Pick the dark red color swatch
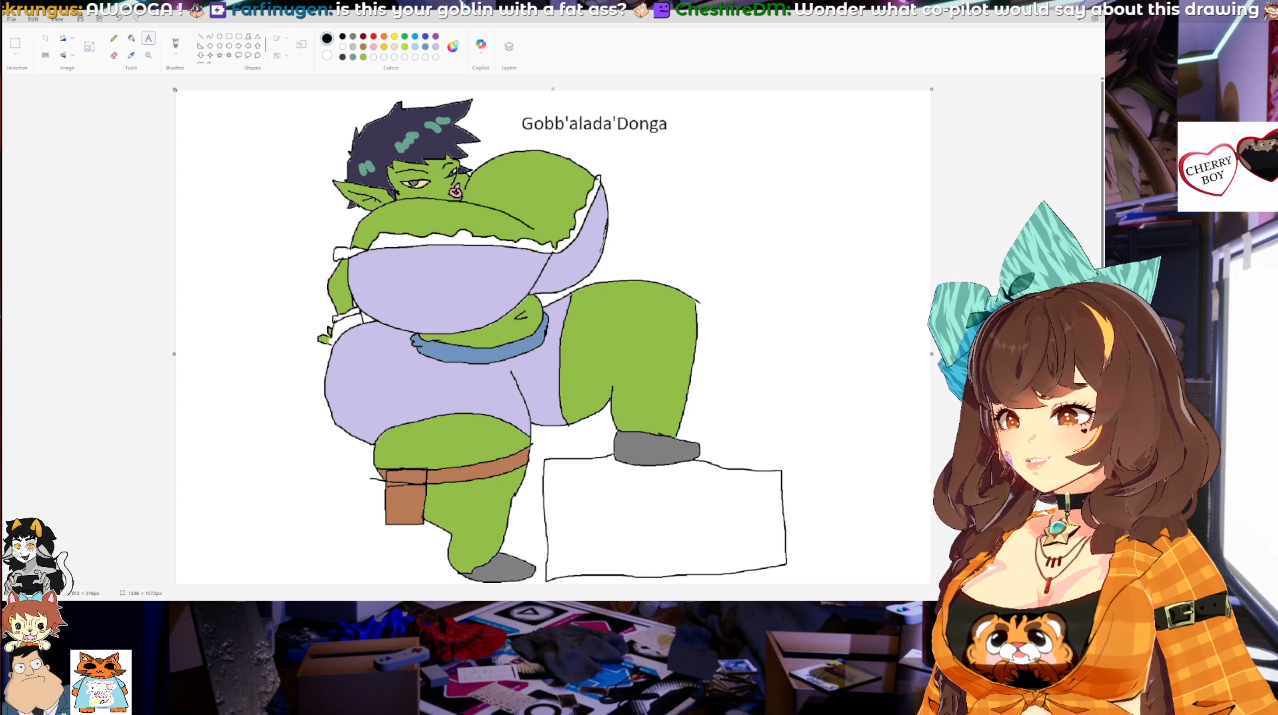Image resolution: width=1278 pixels, height=715 pixels. (x=363, y=36)
